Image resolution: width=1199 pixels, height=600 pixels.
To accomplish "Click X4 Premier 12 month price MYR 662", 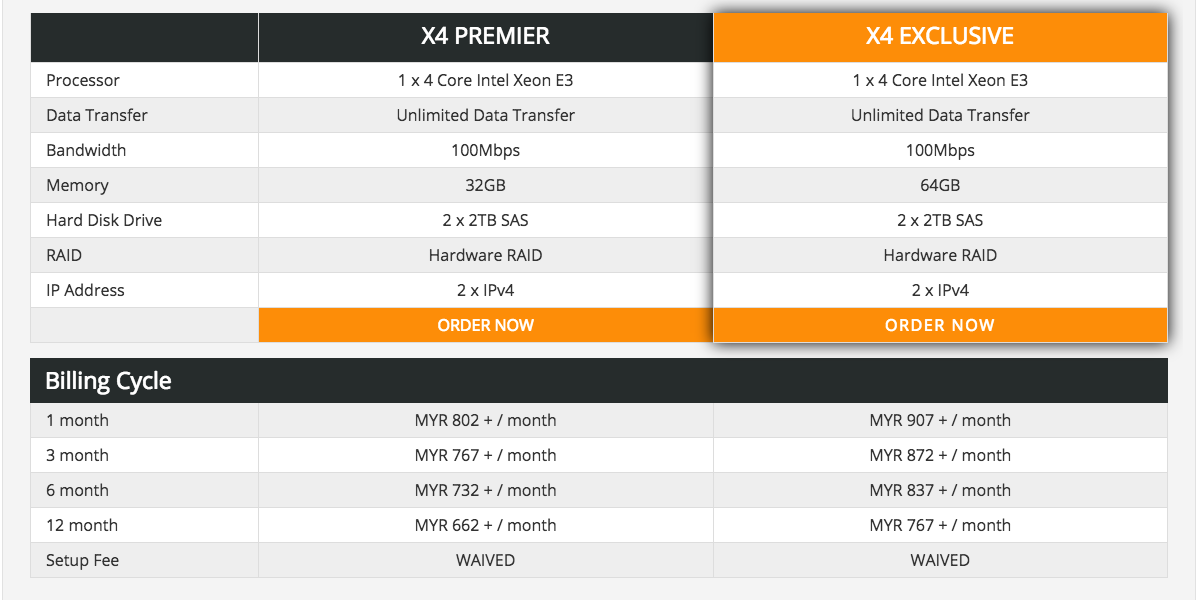I will 486,525.
